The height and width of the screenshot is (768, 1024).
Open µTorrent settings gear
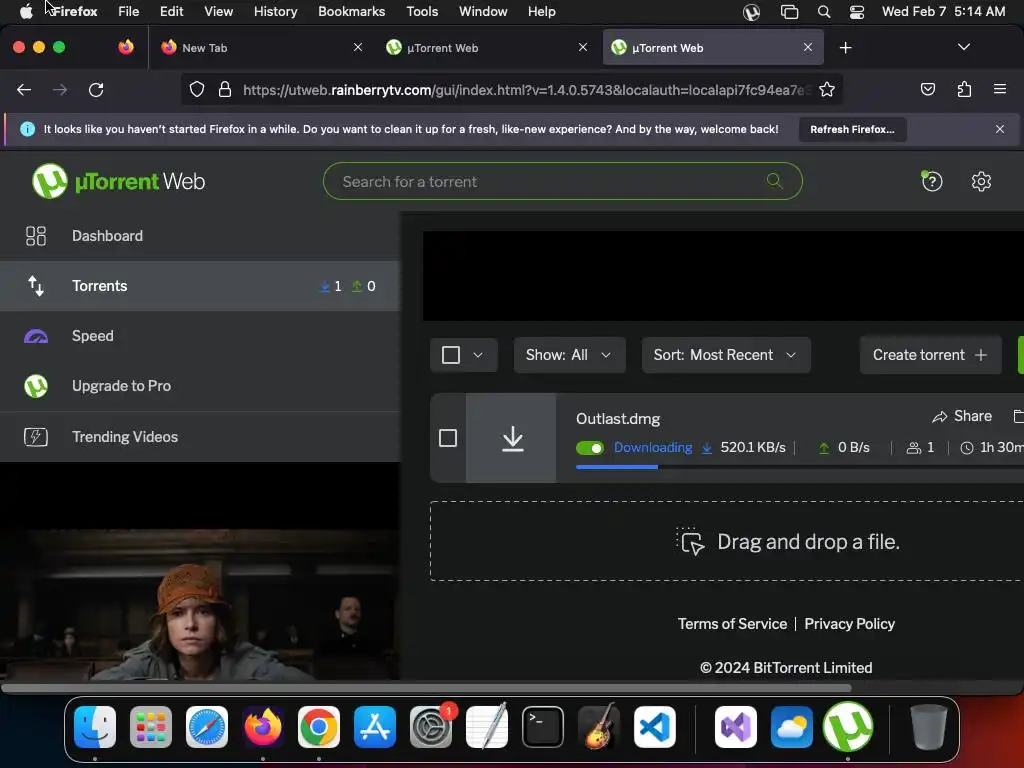pyautogui.click(x=981, y=181)
